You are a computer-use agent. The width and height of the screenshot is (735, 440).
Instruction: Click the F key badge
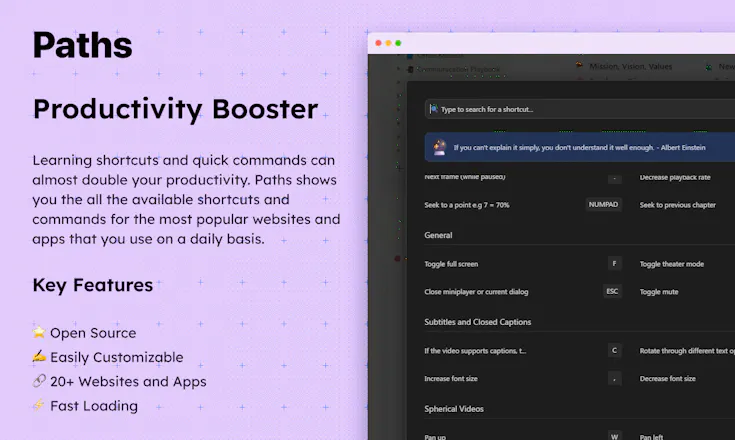pyautogui.click(x=614, y=263)
